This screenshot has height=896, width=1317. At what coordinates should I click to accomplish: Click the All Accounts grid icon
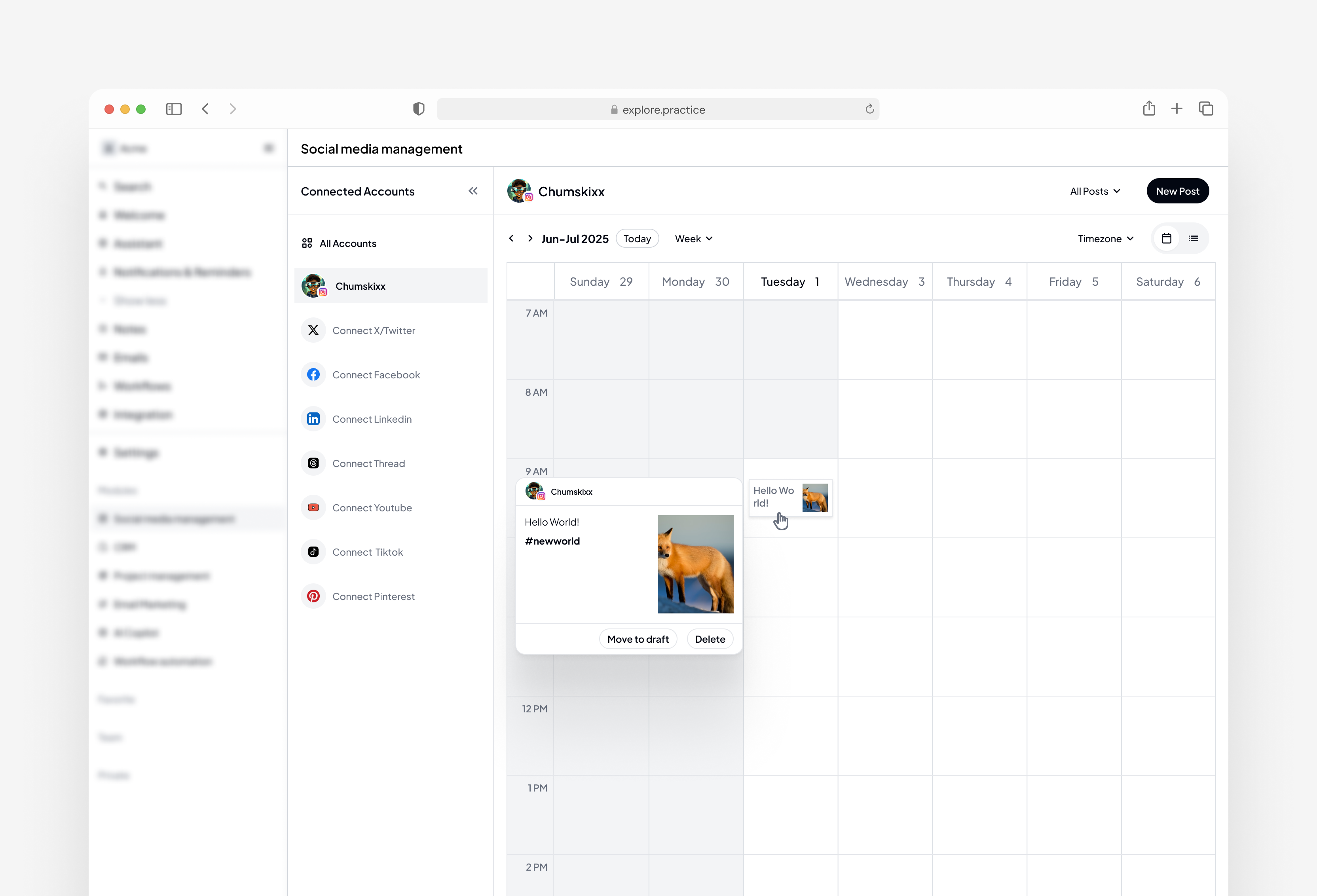pos(307,243)
